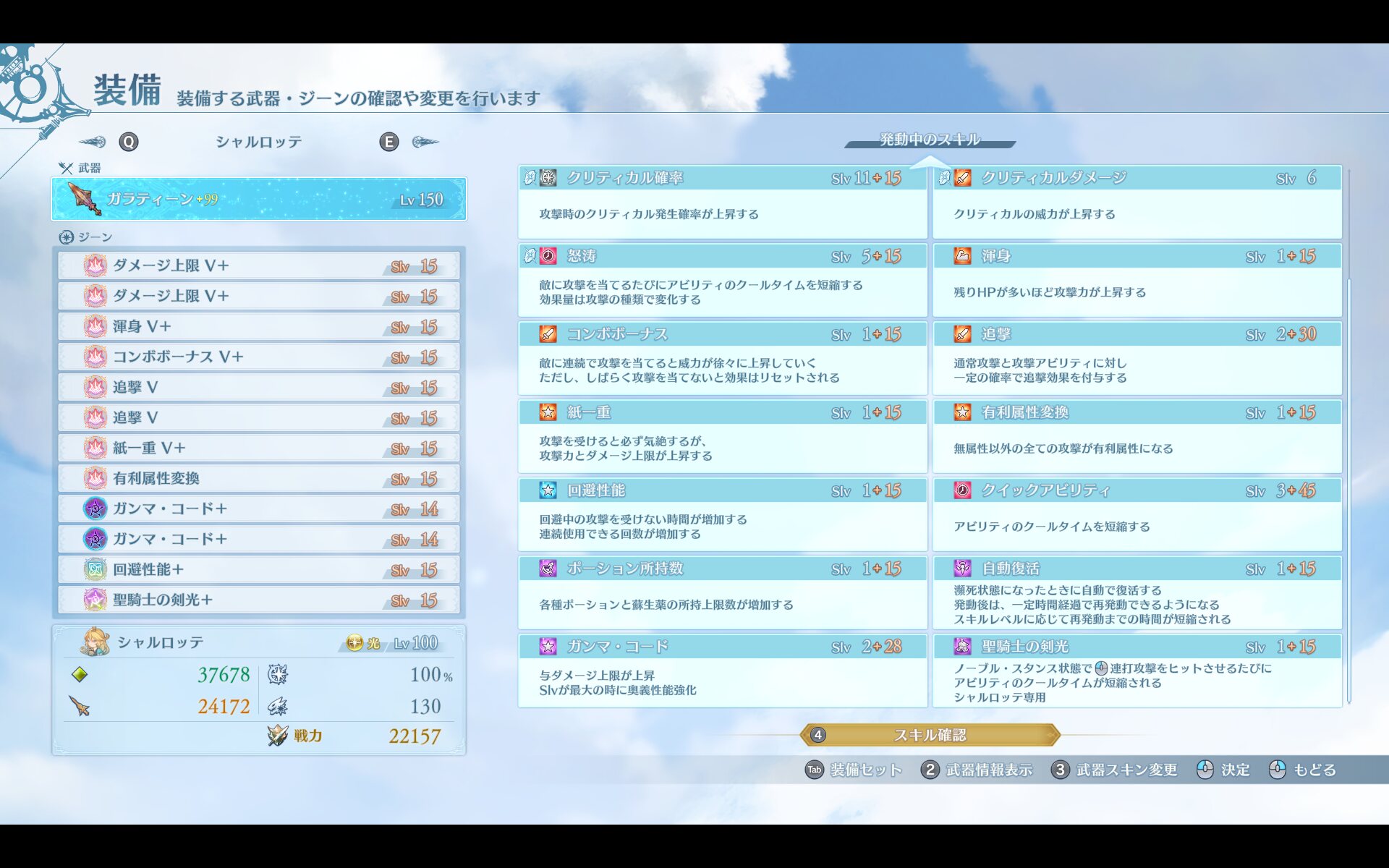Select the 渾身 V+ sigil slot
The image size is (1389, 868).
(x=258, y=327)
